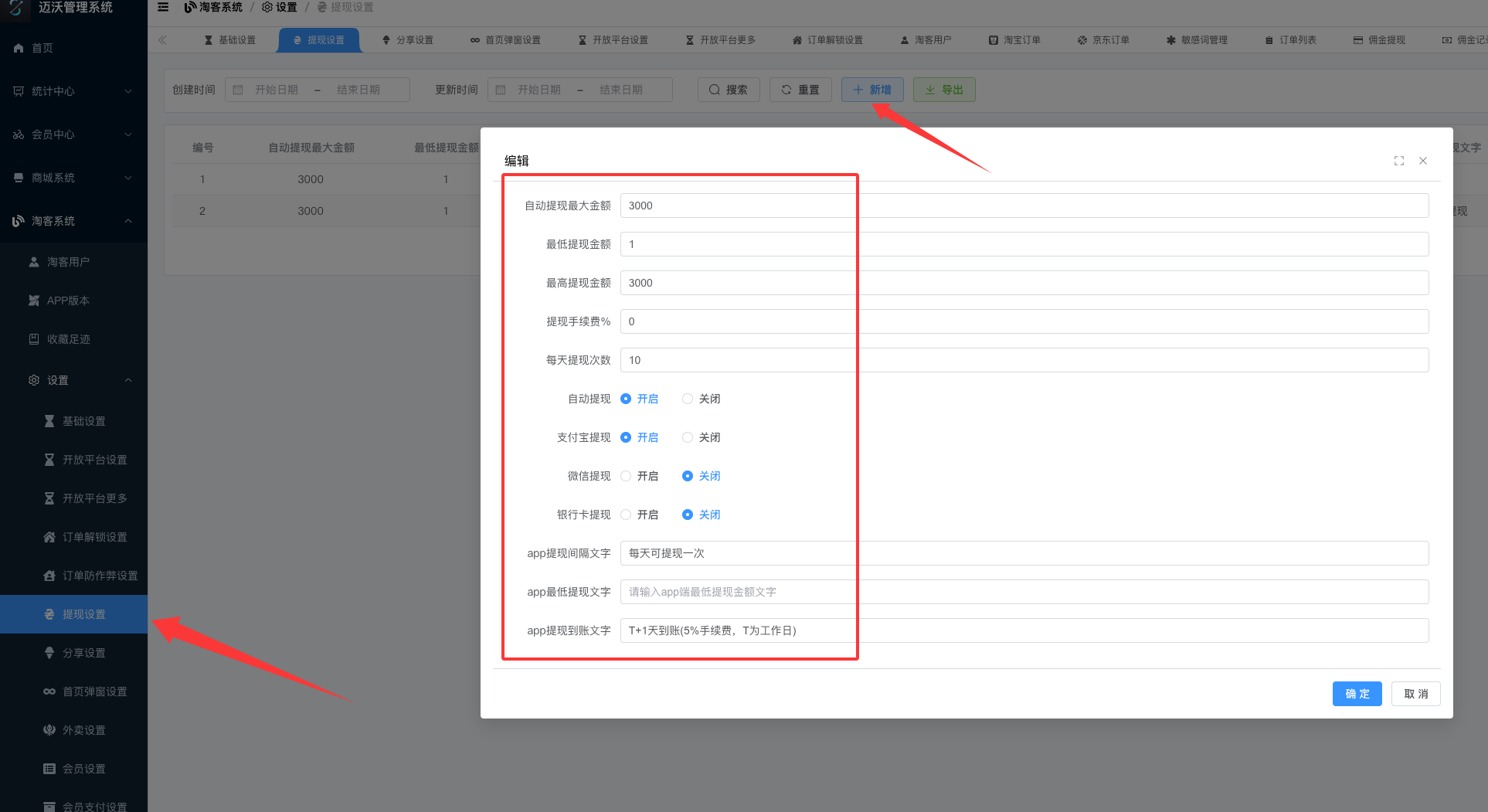Enable 开启 for 微信提现
This screenshot has height=812, width=1488.
coord(626,476)
